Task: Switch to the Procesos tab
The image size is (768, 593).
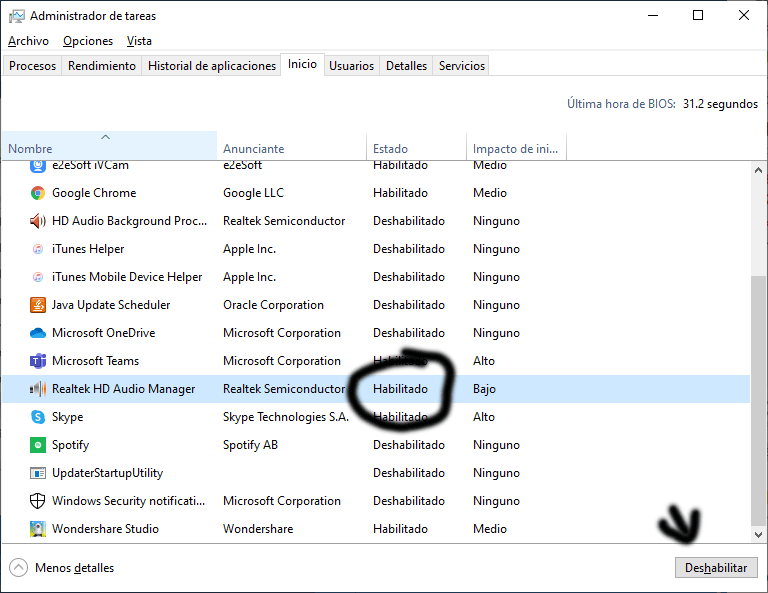Action: (x=32, y=66)
